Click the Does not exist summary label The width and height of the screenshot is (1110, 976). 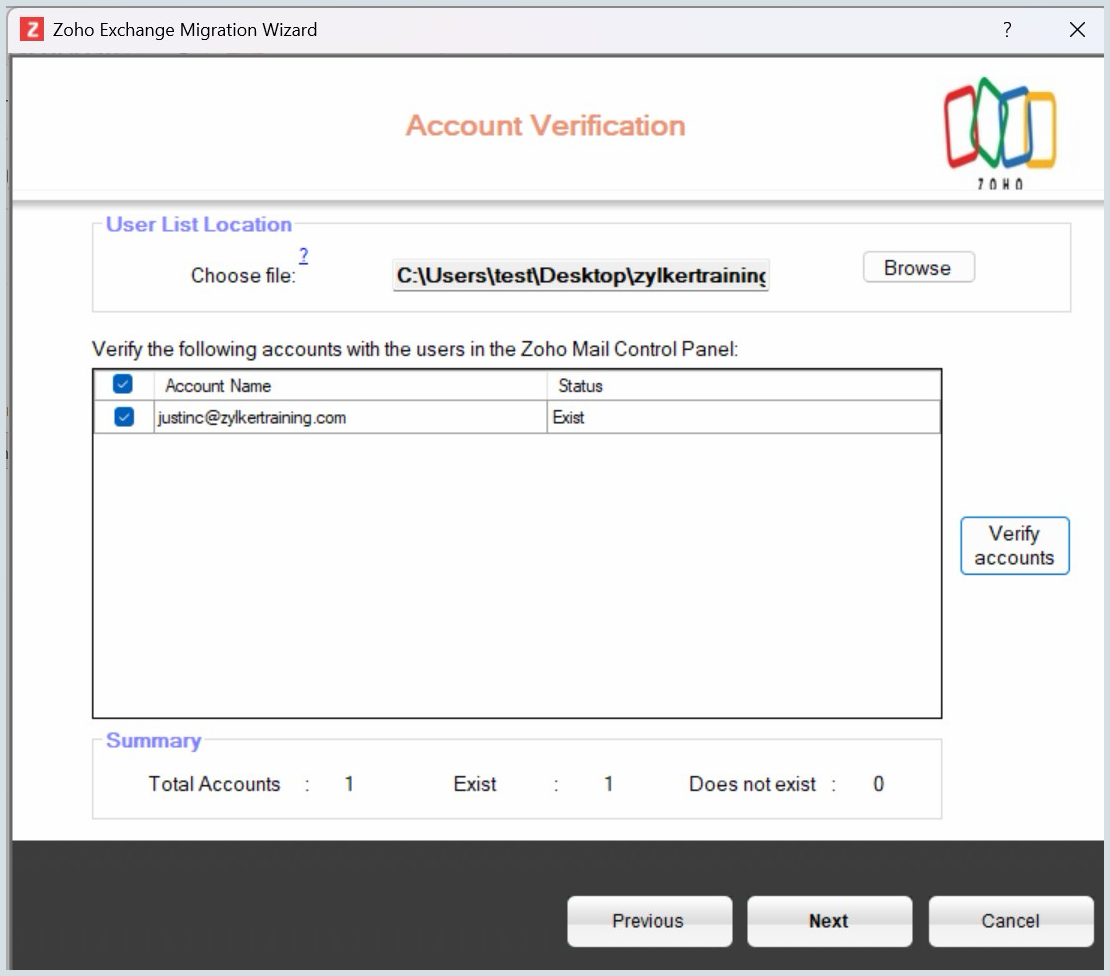click(x=752, y=784)
